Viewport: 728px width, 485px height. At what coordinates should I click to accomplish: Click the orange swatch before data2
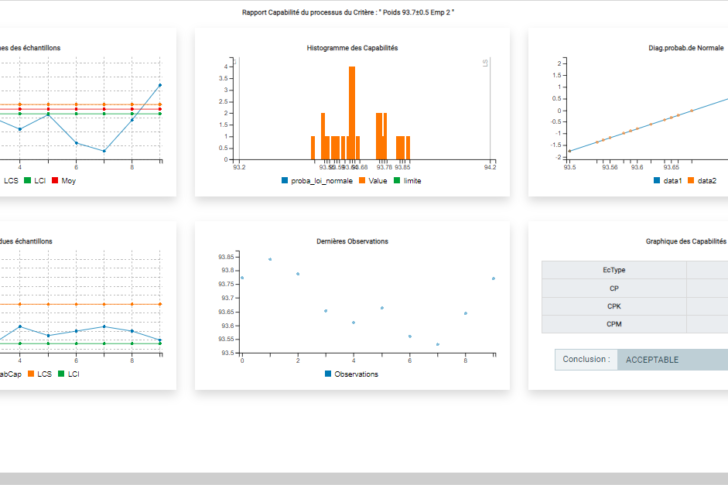691,180
